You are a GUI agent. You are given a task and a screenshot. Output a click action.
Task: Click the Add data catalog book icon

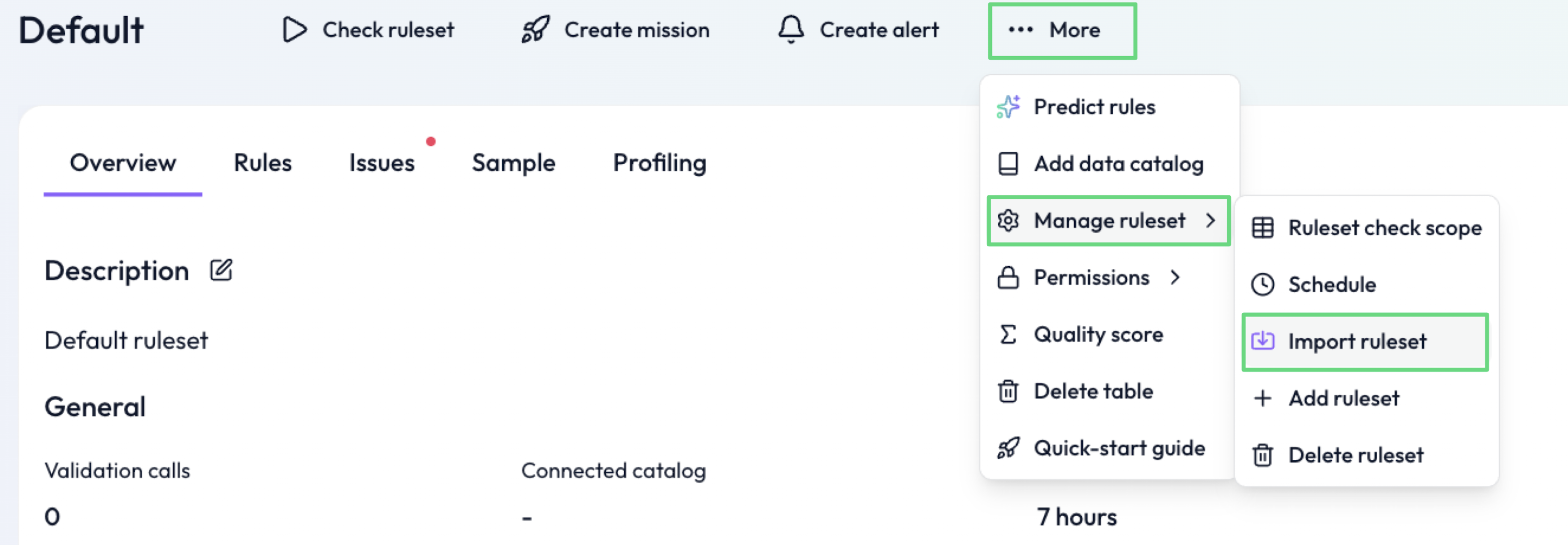point(1008,164)
